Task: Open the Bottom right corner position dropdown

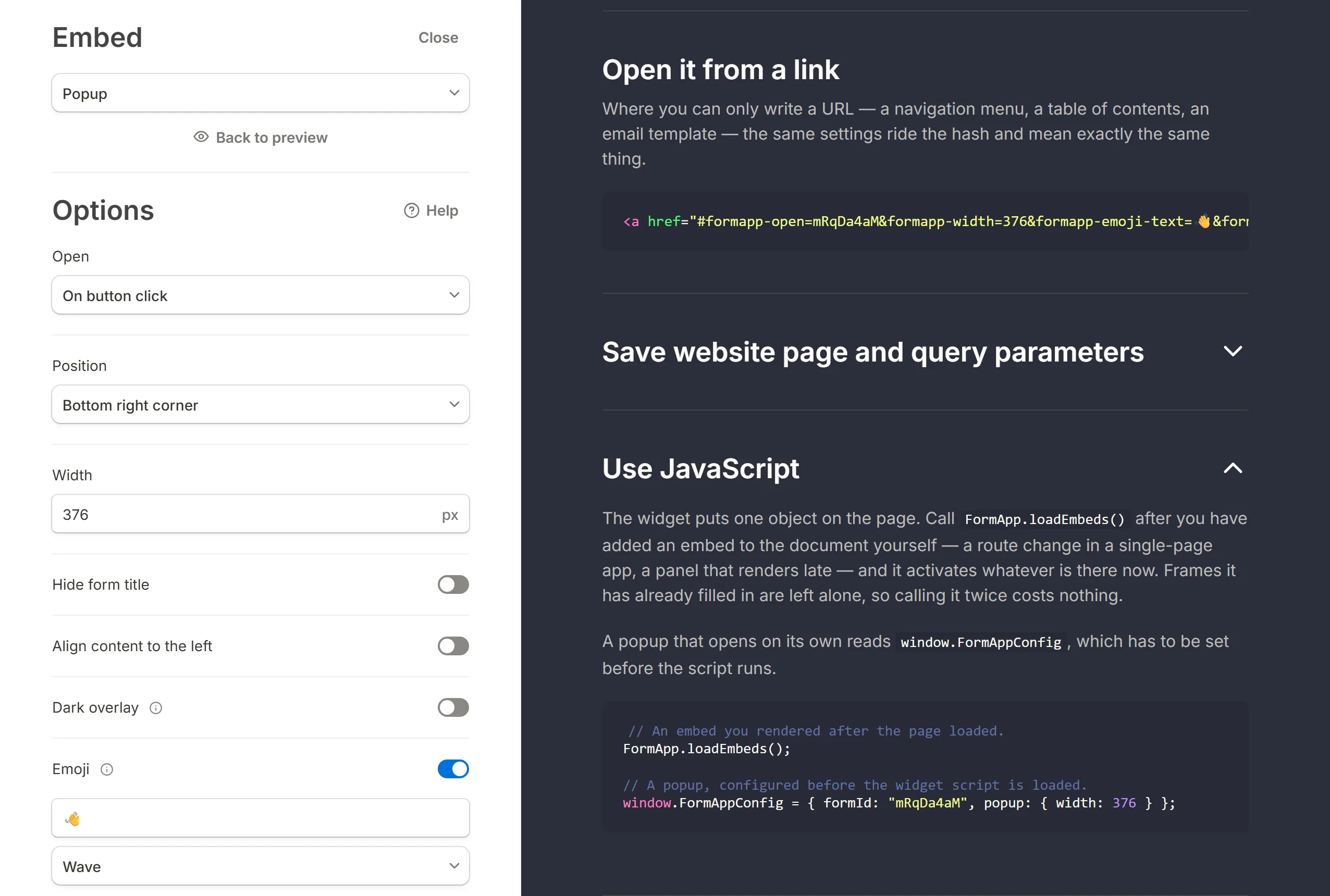Action: (261, 405)
